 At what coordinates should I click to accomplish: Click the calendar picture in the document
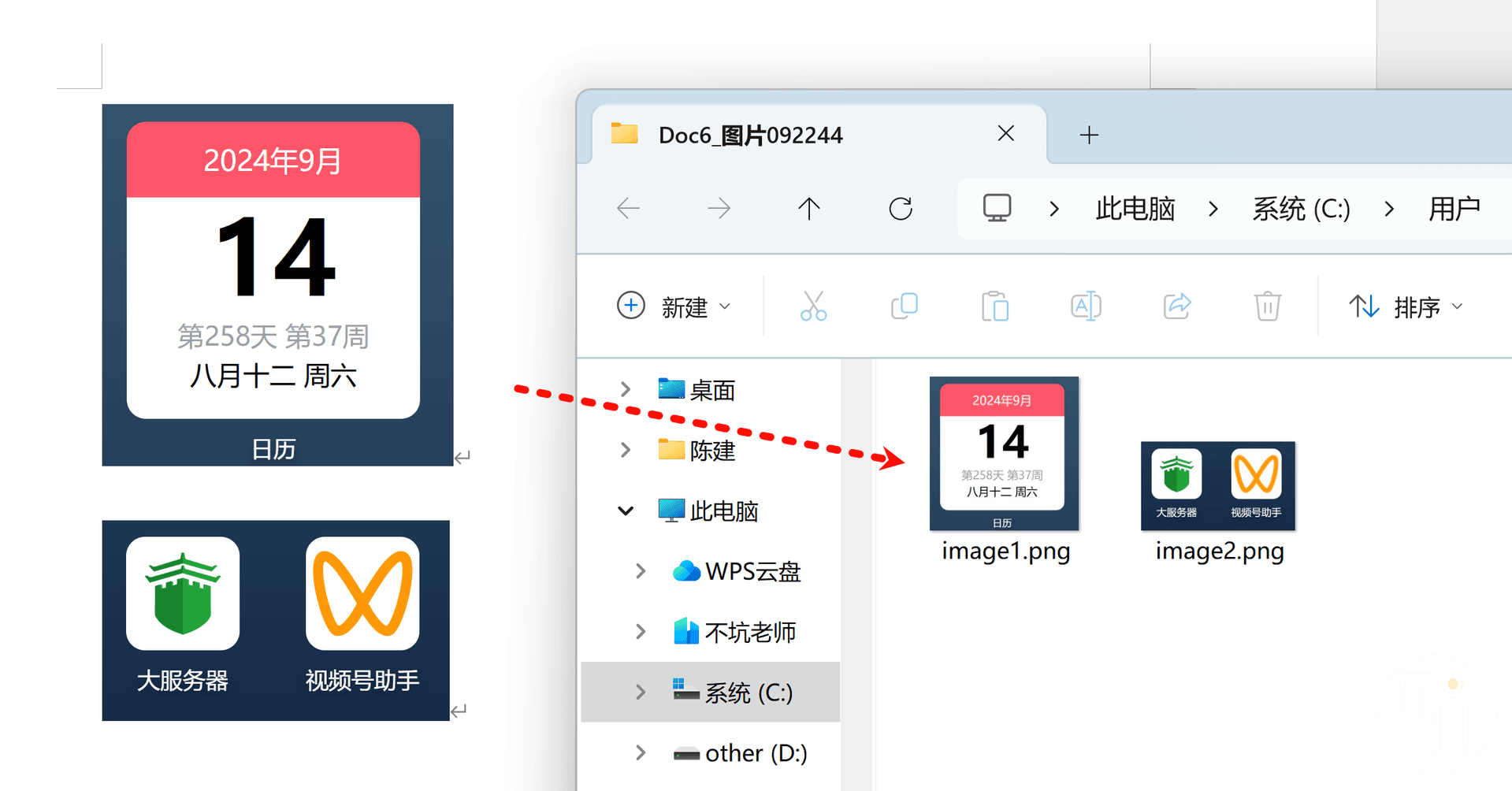[277, 284]
